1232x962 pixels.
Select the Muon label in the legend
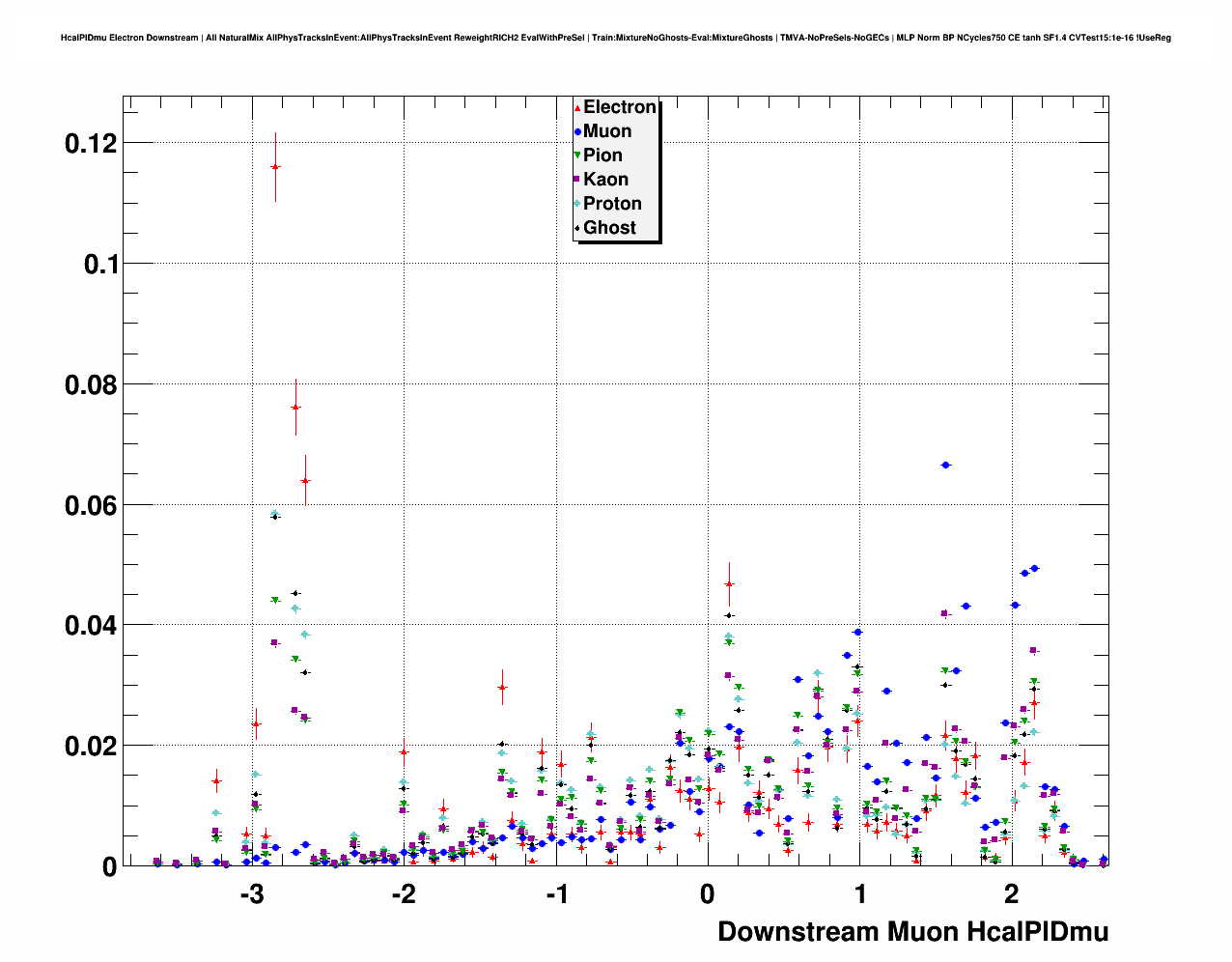click(x=607, y=131)
